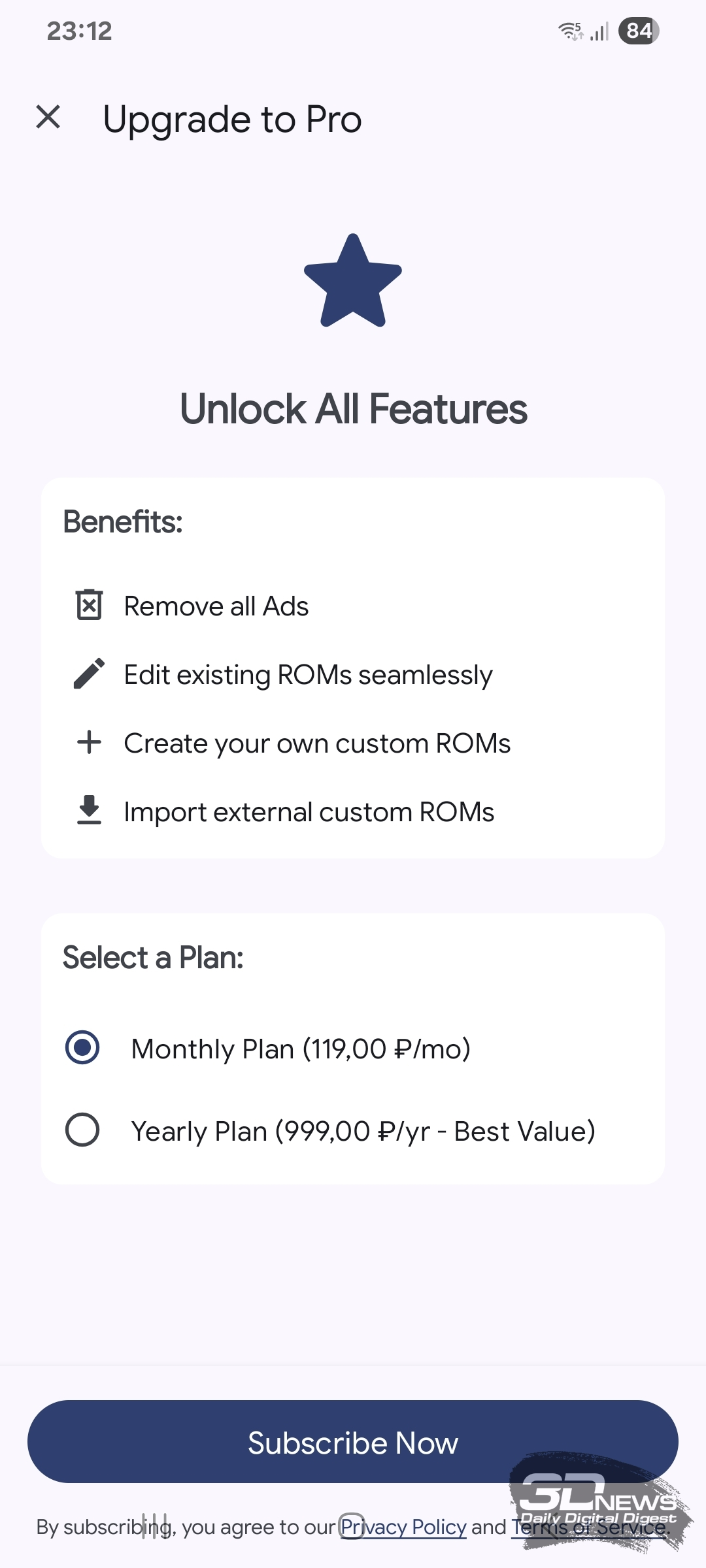This screenshot has width=706, height=1568.
Task: Select the Monthly Plan radio button
Action: (x=82, y=1048)
